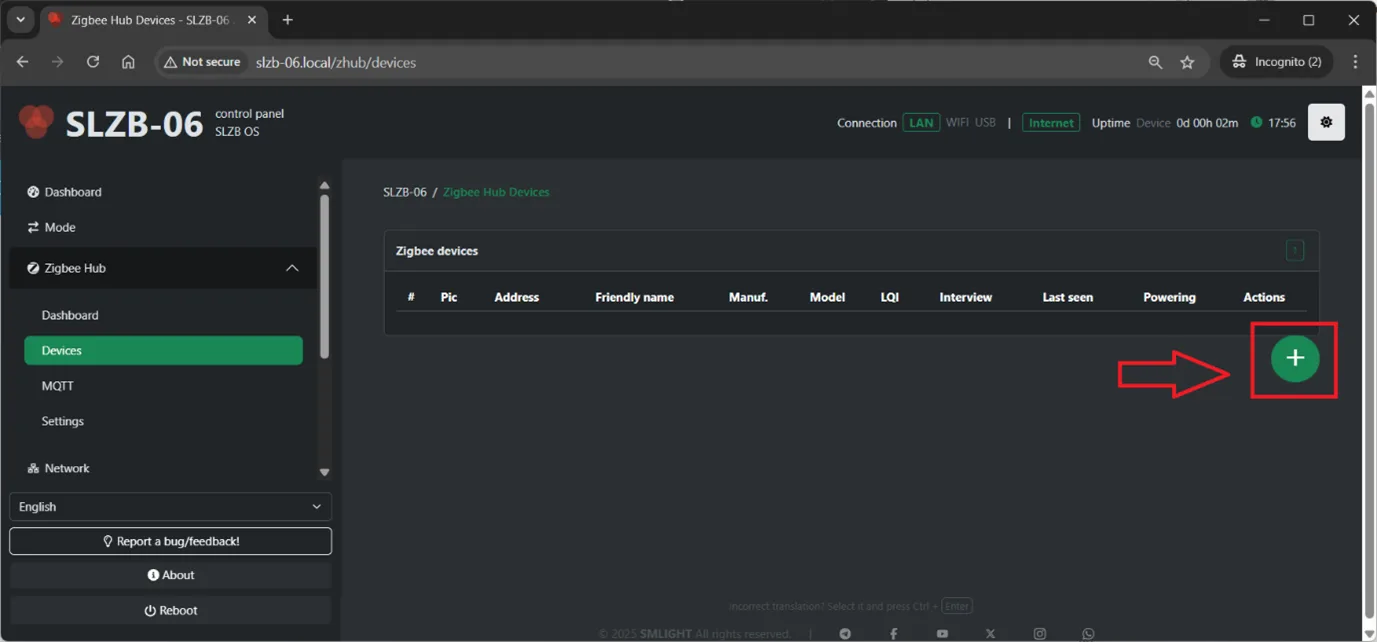Click the green plus add device button
This screenshot has height=642, width=1377.
click(x=1294, y=359)
